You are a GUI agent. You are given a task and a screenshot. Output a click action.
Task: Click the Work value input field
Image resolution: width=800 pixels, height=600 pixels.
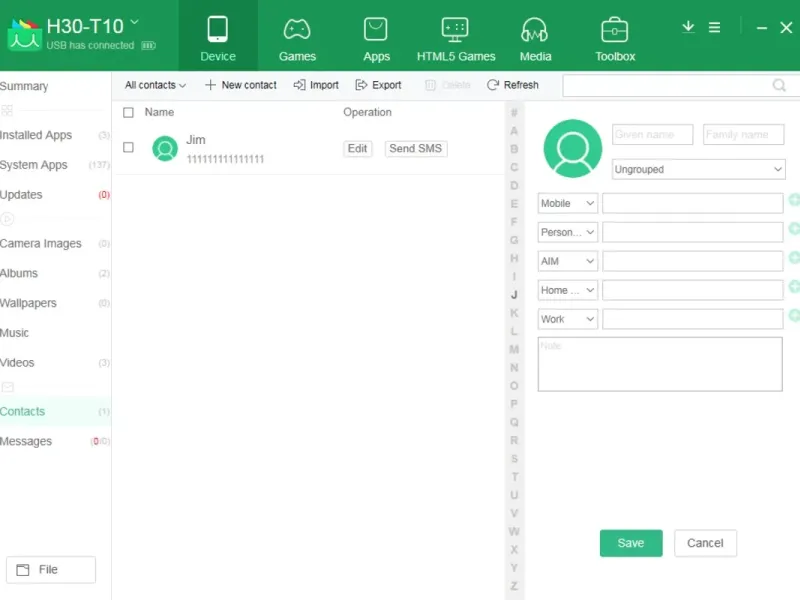tap(692, 319)
